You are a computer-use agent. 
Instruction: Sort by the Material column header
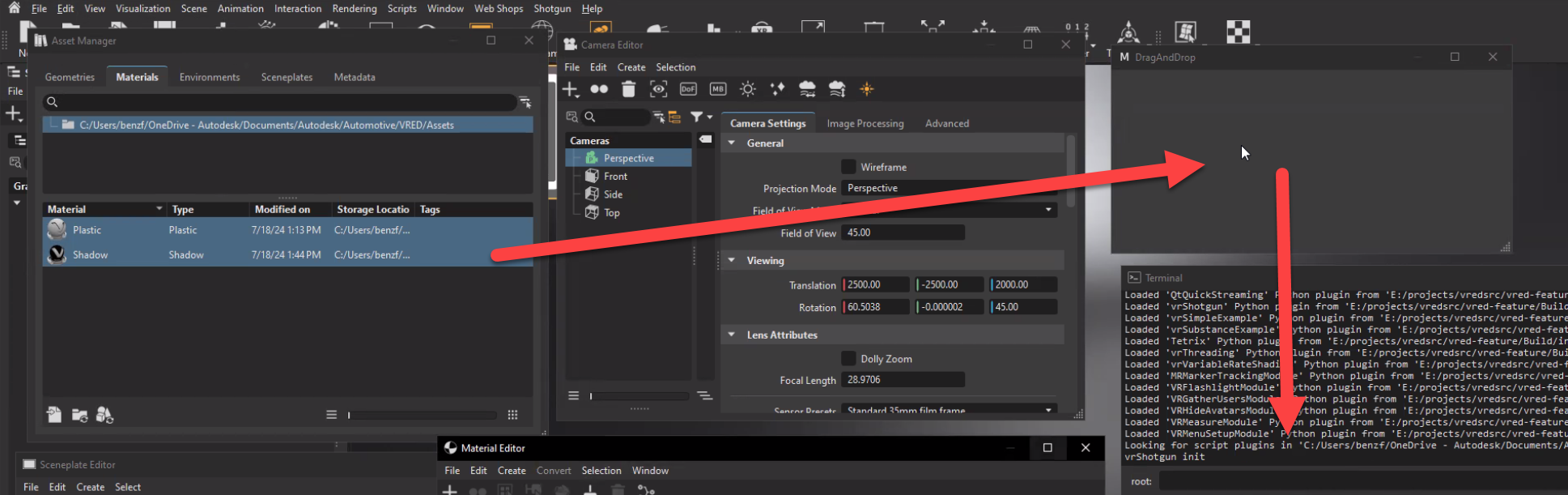coord(105,209)
